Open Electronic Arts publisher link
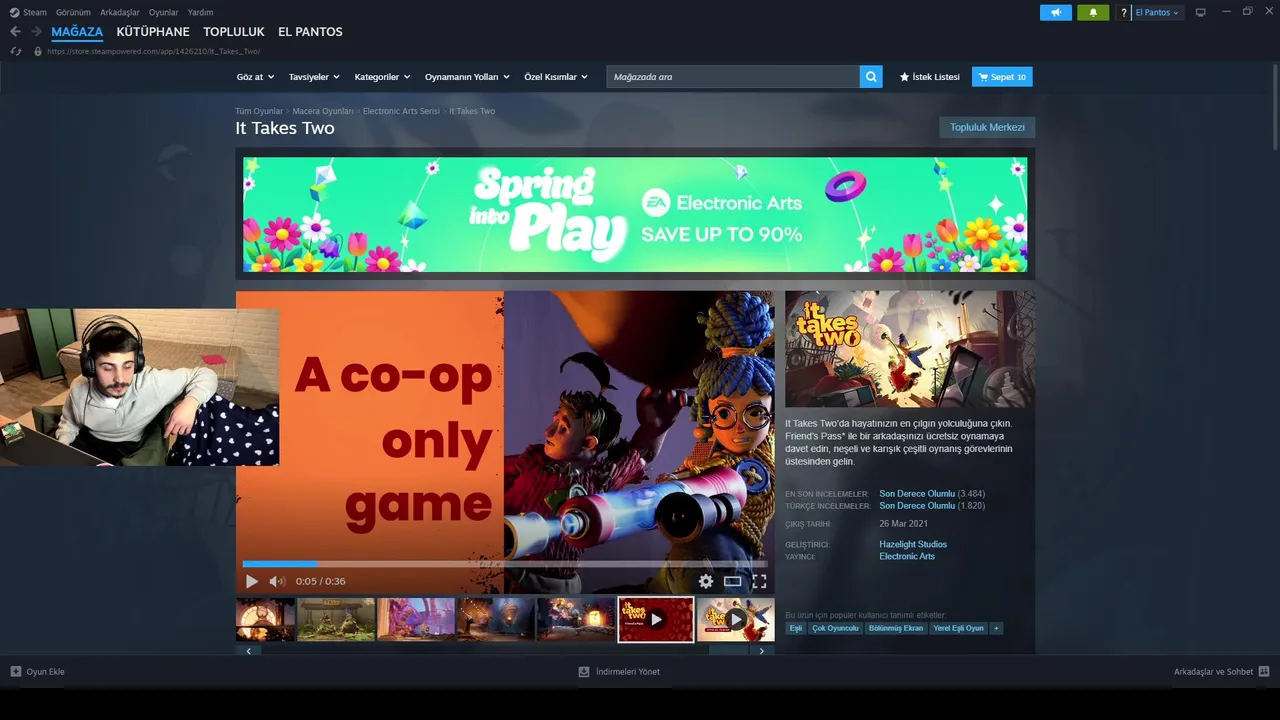The height and width of the screenshot is (720, 1280). [x=907, y=556]
